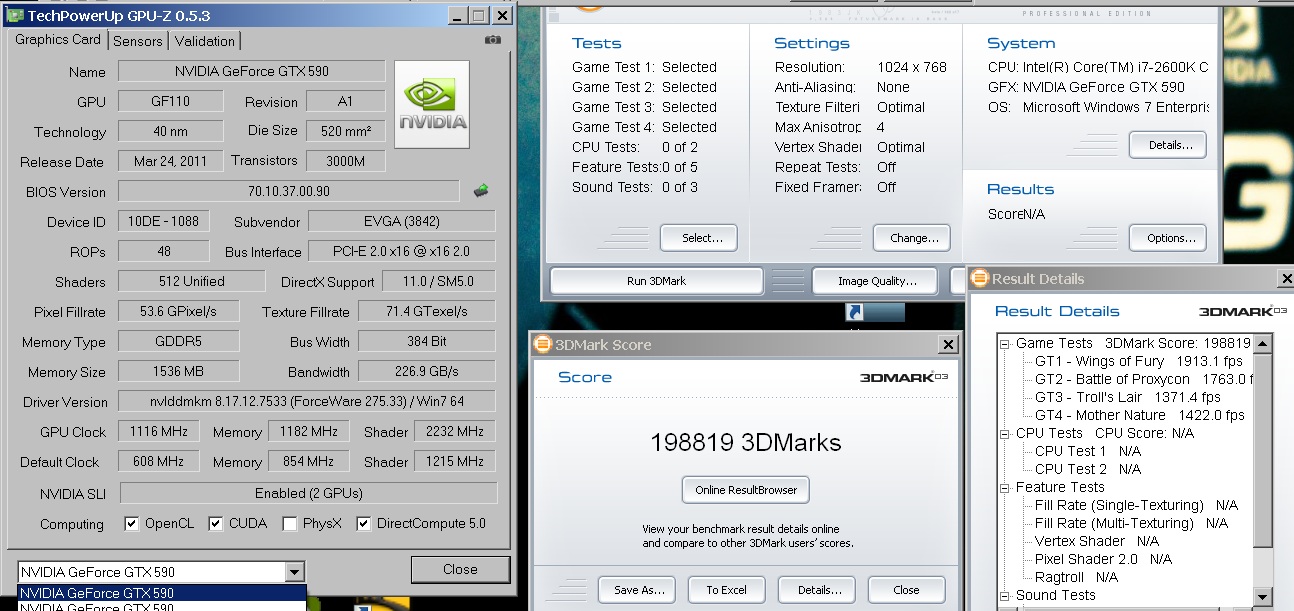Select the CPU Test 2 row
Image resolution: width=1294 pixels, height=611 pixels.
click(x=1087, y=469)
